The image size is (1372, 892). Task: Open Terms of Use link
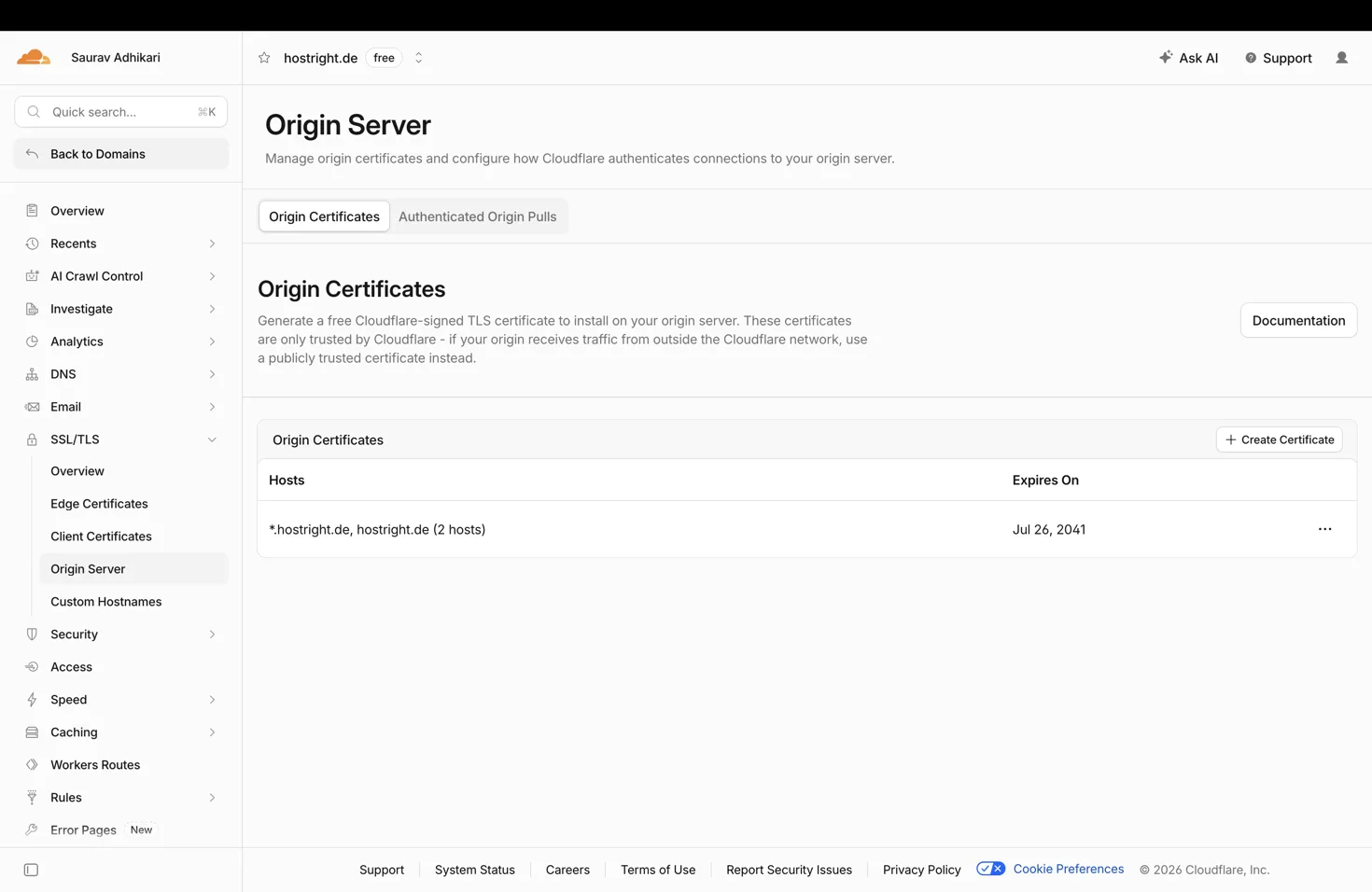[x=658, y=870]
